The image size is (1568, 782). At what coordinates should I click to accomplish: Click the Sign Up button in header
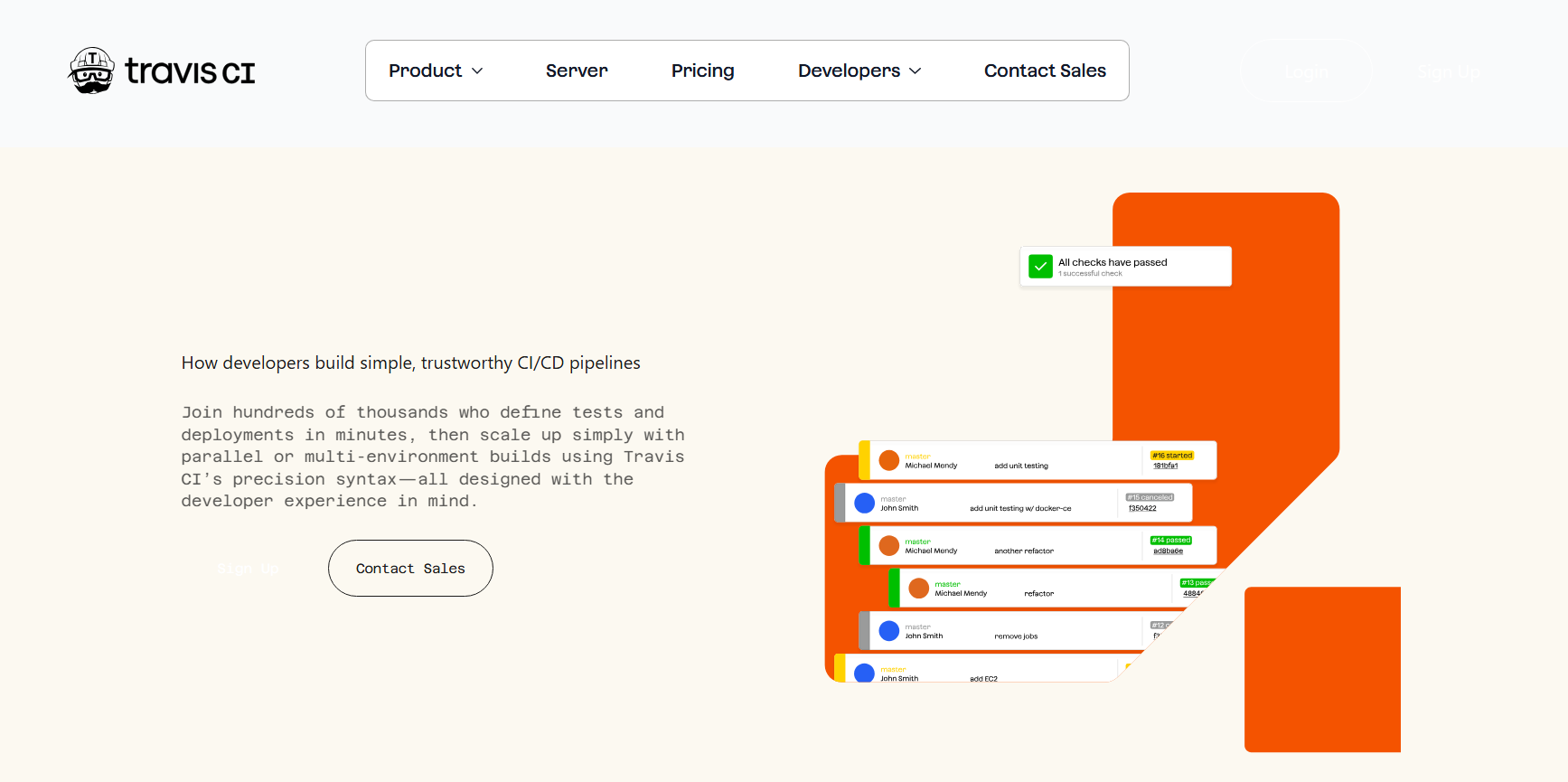[x=1449, y=71]
